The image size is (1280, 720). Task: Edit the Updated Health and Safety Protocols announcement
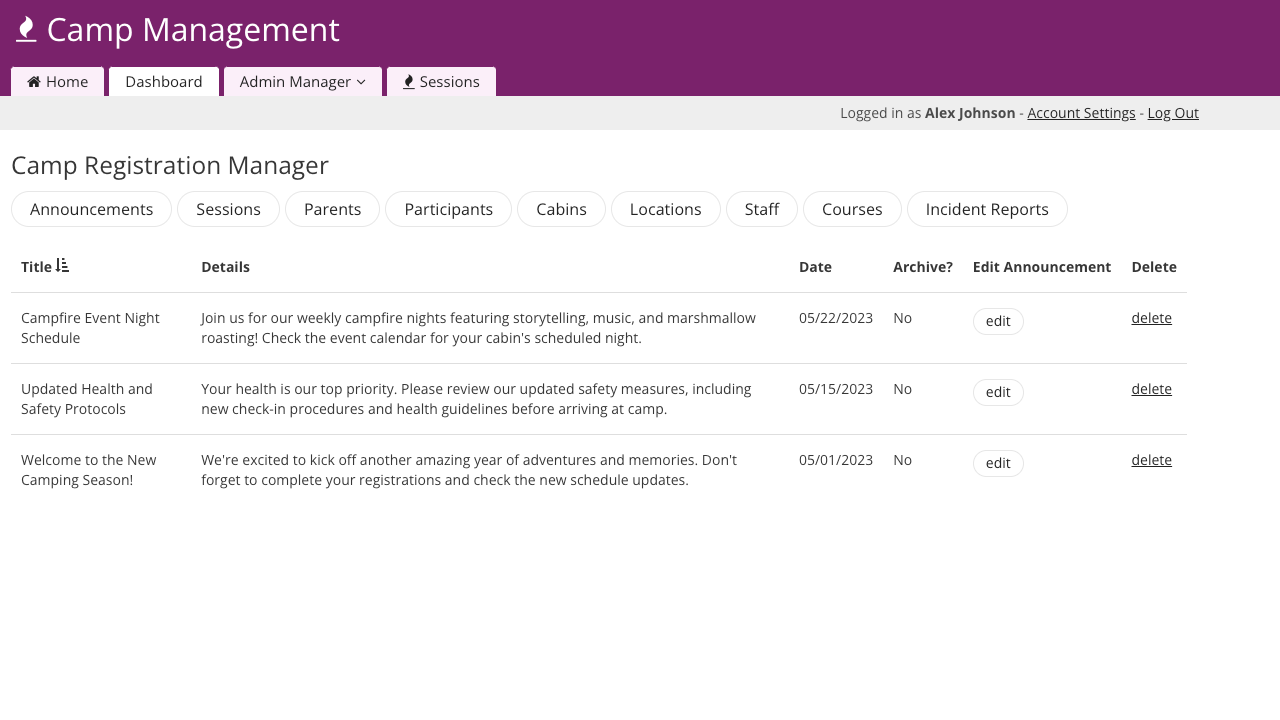coord(998,392)
